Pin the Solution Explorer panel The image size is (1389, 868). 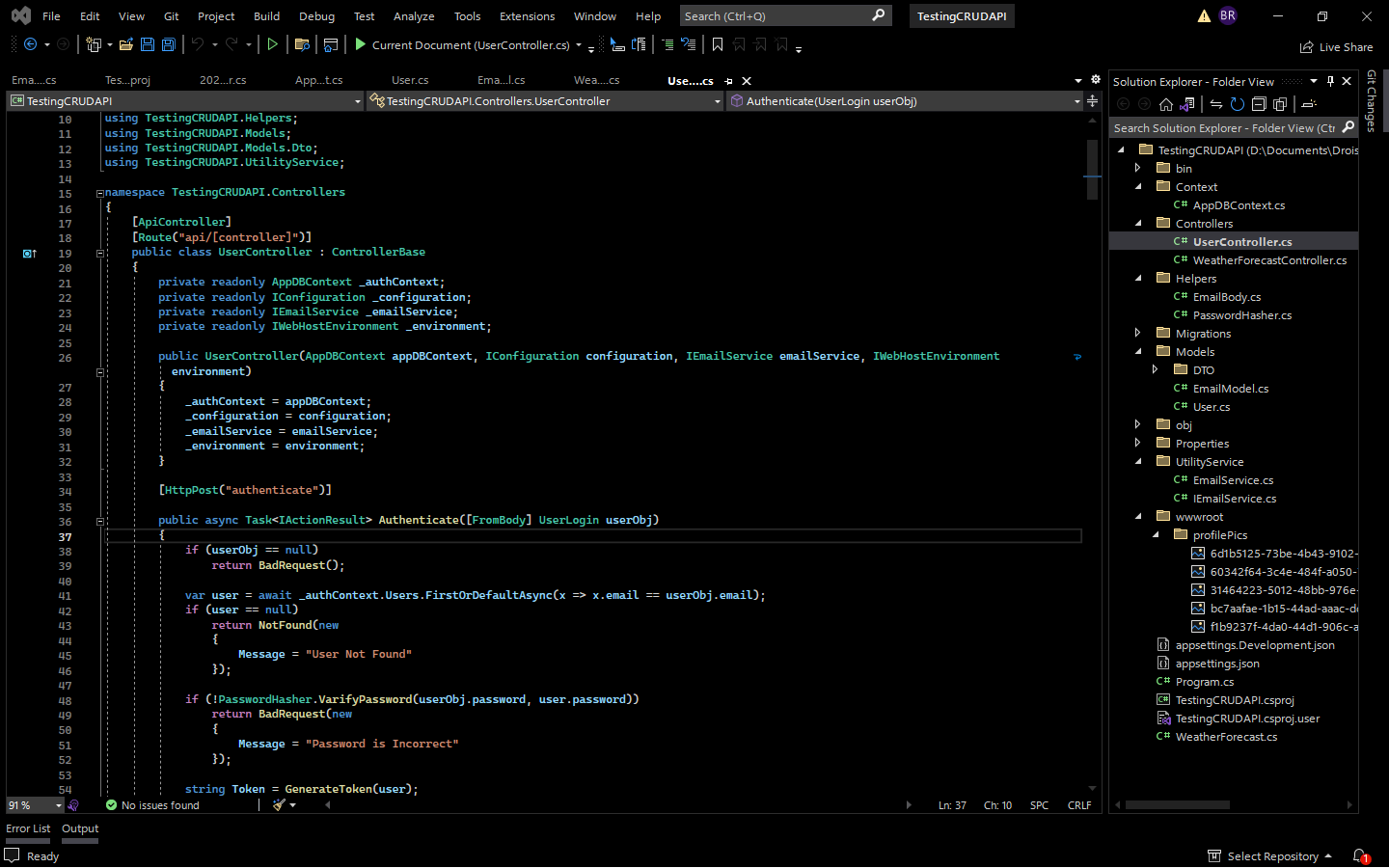click(x=1330, y=81)
